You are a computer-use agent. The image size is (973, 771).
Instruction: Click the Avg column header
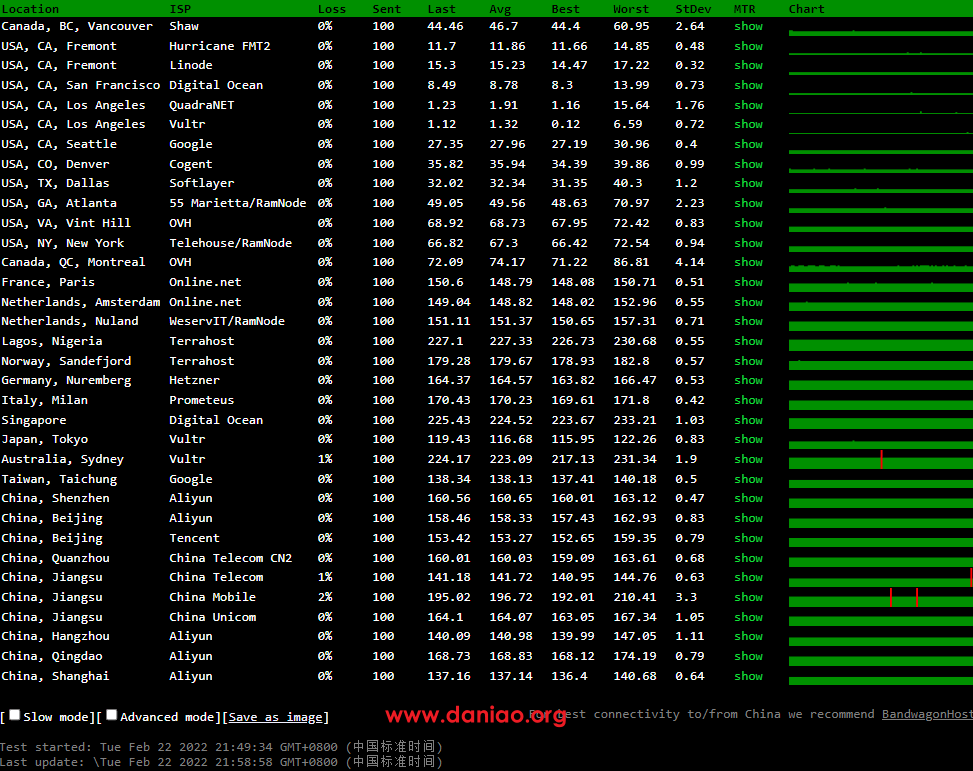tap(500, 9)
